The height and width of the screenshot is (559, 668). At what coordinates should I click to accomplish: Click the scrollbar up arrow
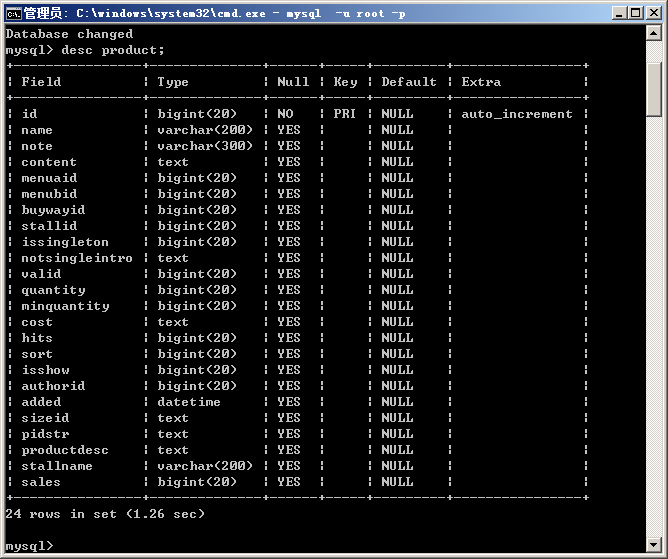[654, 33]
